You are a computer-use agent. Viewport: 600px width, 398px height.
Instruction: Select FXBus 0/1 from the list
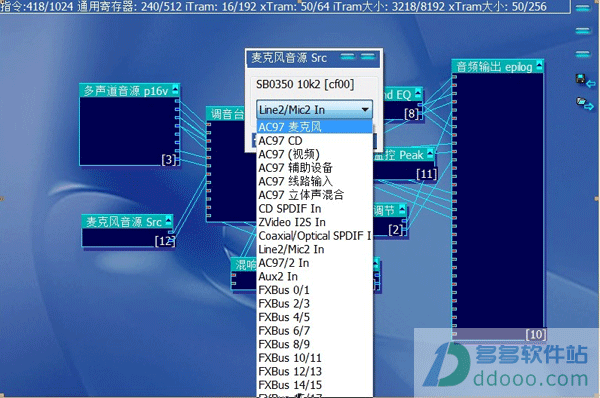point(314,290)
